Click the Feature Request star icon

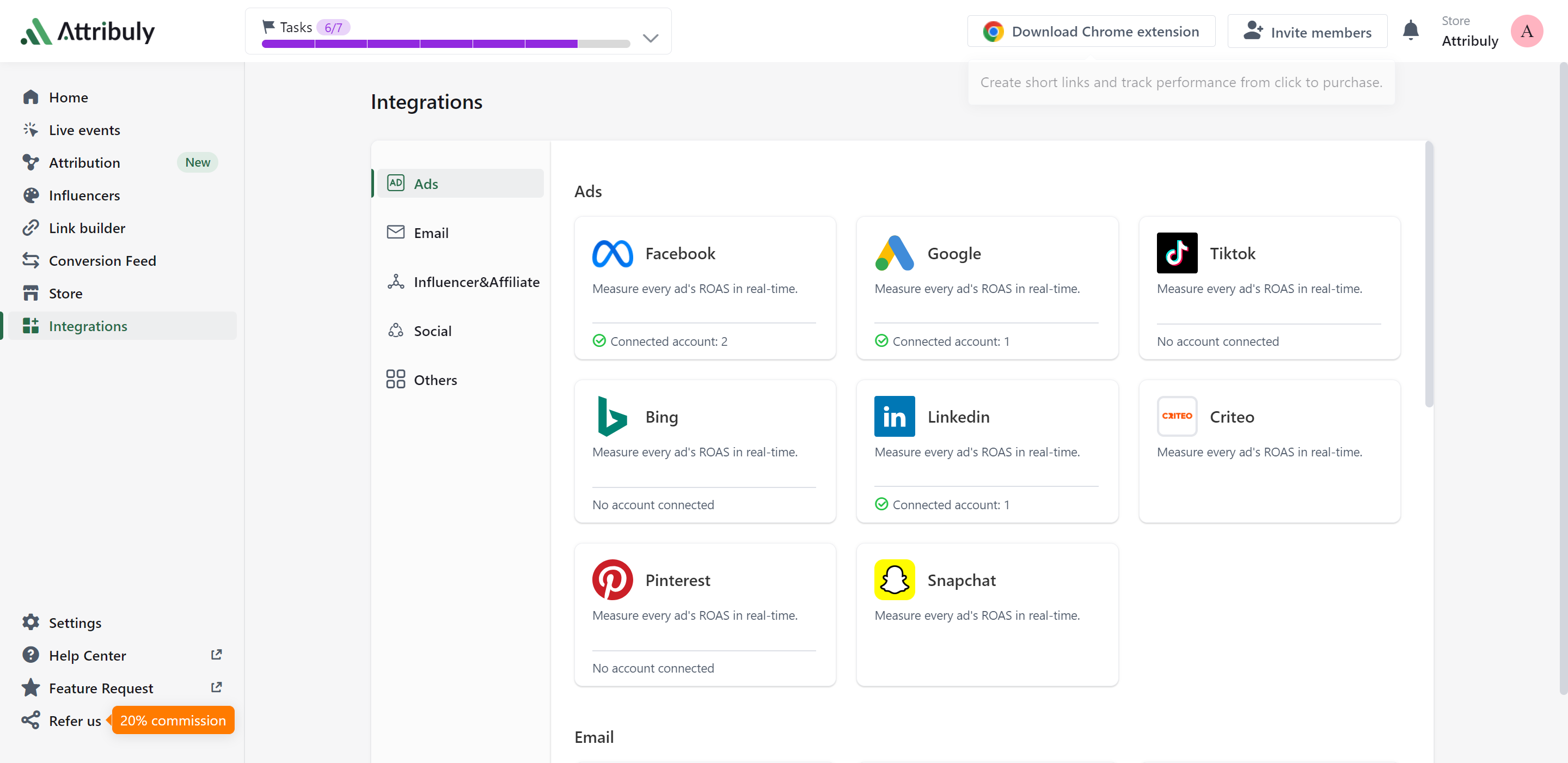[30, 687]
